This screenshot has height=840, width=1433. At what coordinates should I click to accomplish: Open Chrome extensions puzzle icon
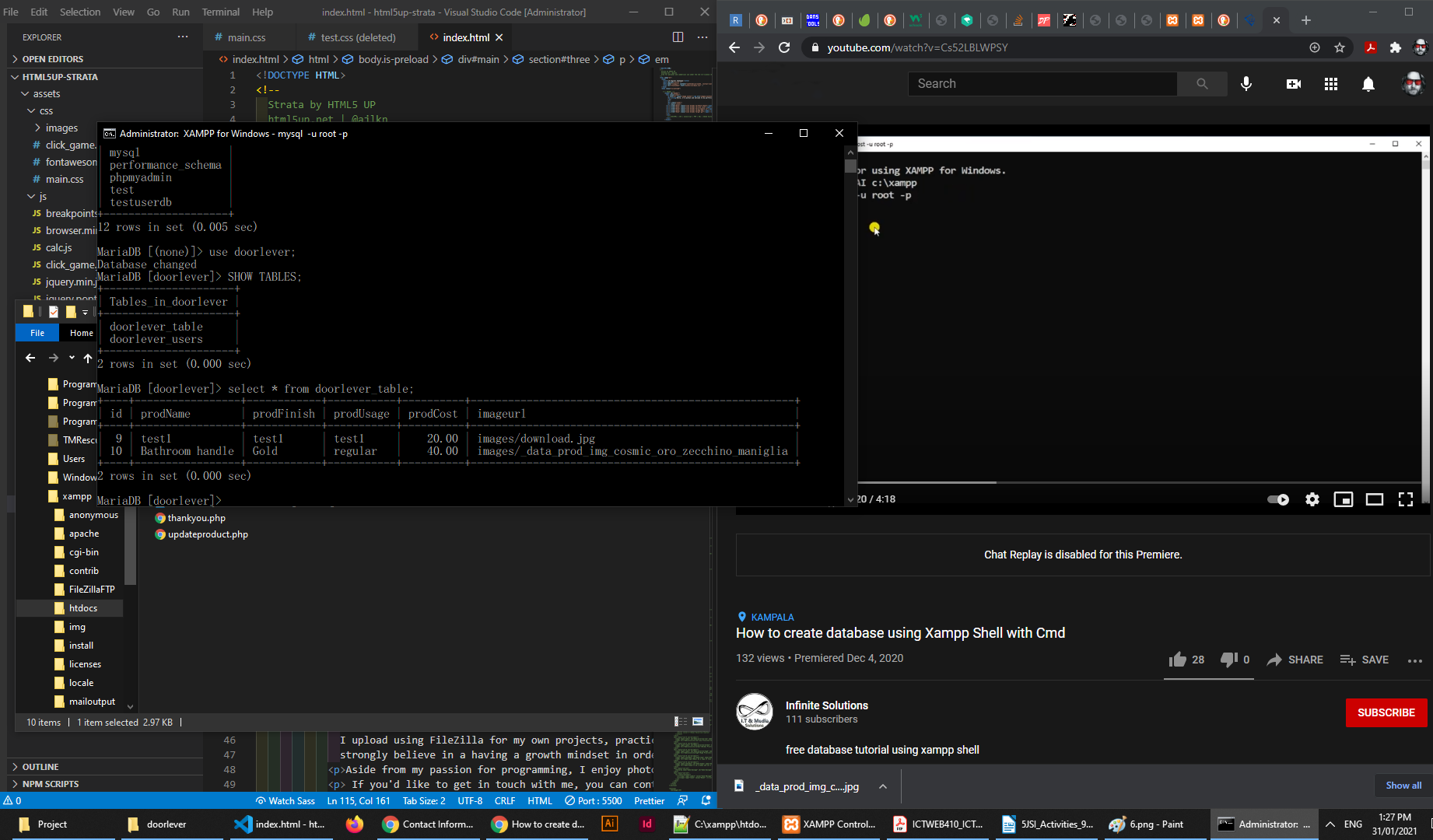pos(1396,47)
